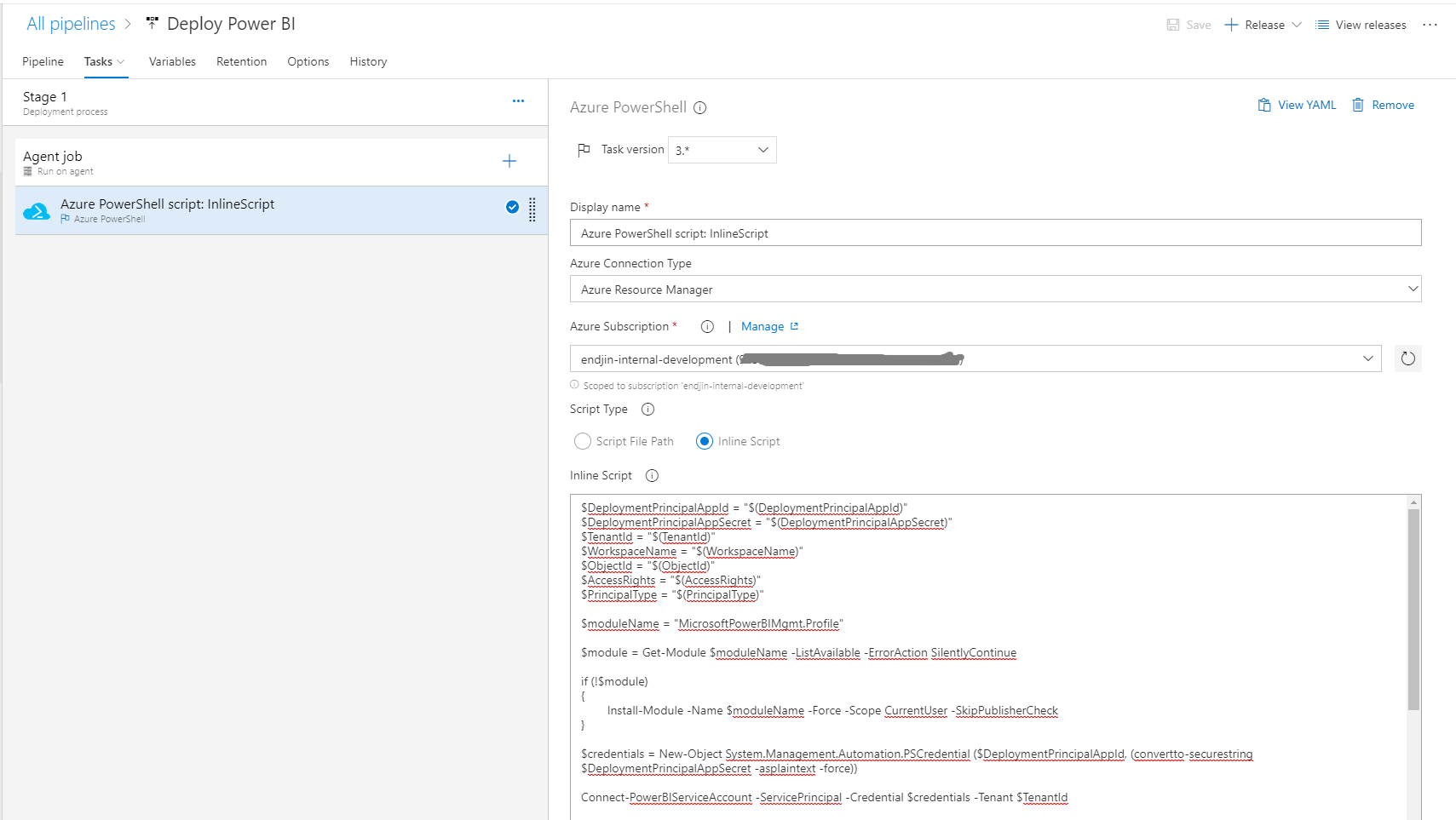Open the Stage 1 ellipsis menu
1456x820 pixels.
point(518,100)
